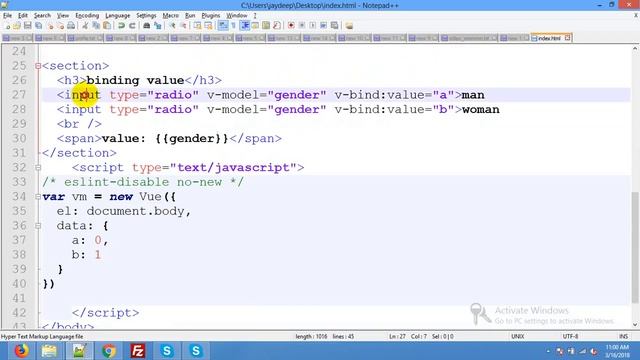
Task: Create a new document with the New icon
Action: [x=7, y=26]
